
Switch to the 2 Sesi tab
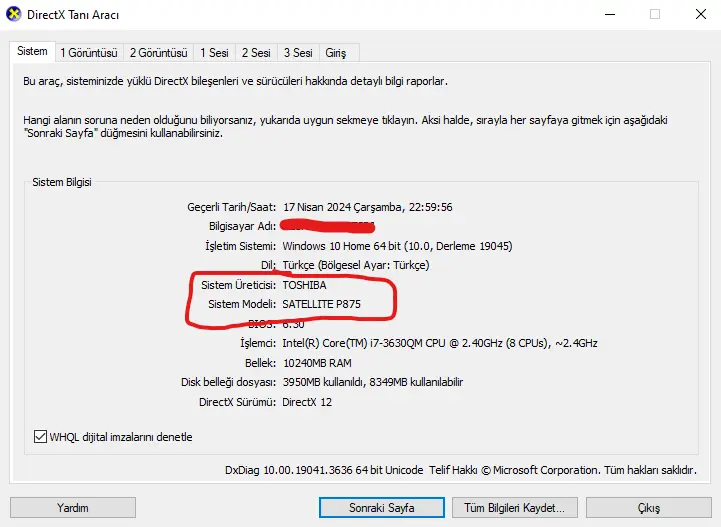[256, 53]
